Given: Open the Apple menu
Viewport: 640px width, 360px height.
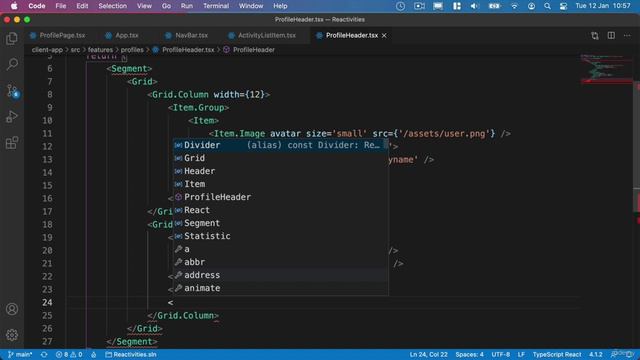Looking at the screenshot, I should point(14,6).
